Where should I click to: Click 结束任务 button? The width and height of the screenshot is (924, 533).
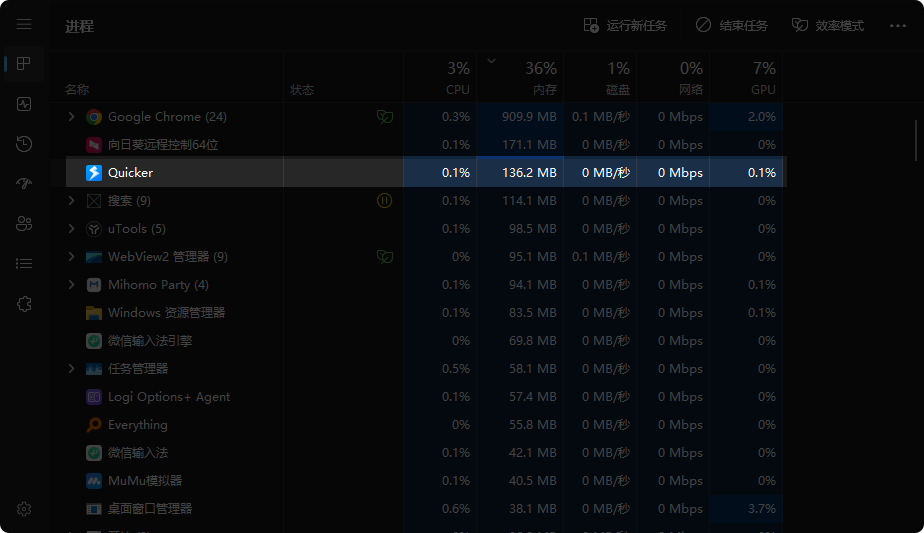(731, 25)
